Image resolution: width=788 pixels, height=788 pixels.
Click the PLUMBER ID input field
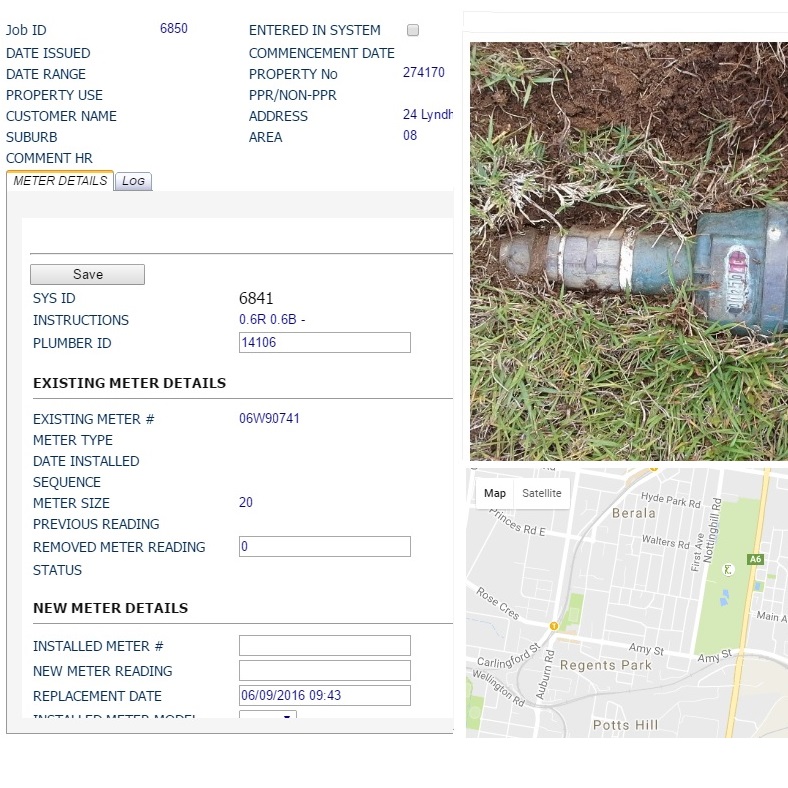coord(325,343)
